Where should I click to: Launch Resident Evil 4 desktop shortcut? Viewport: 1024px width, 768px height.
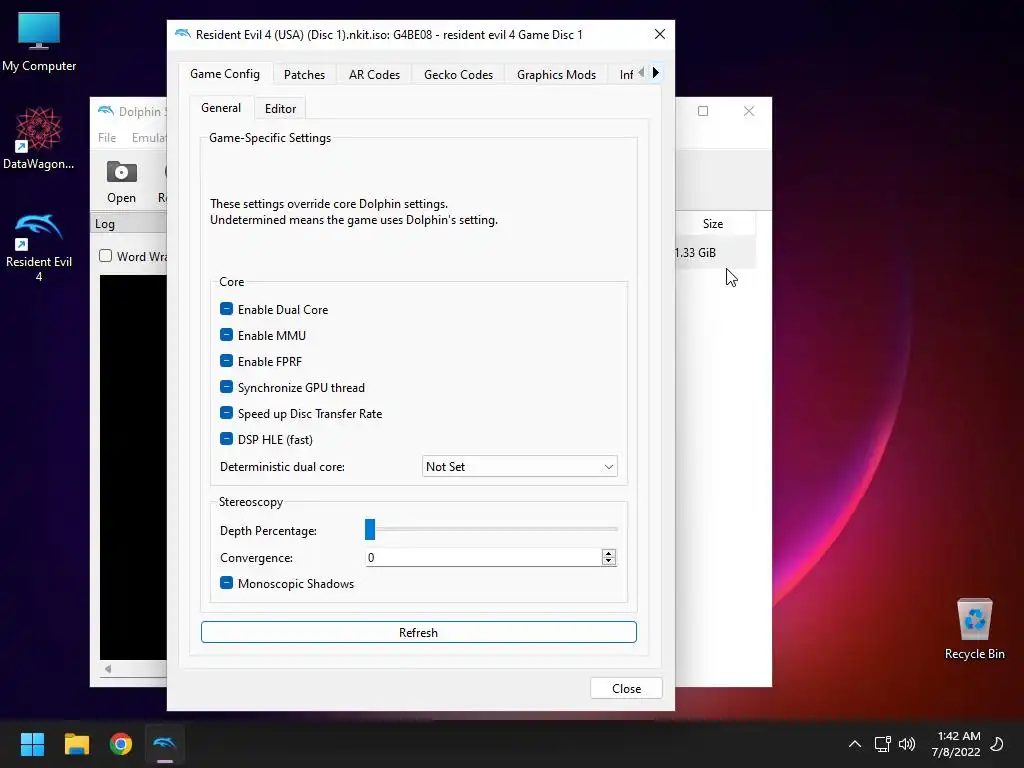[x=39, y=248]
